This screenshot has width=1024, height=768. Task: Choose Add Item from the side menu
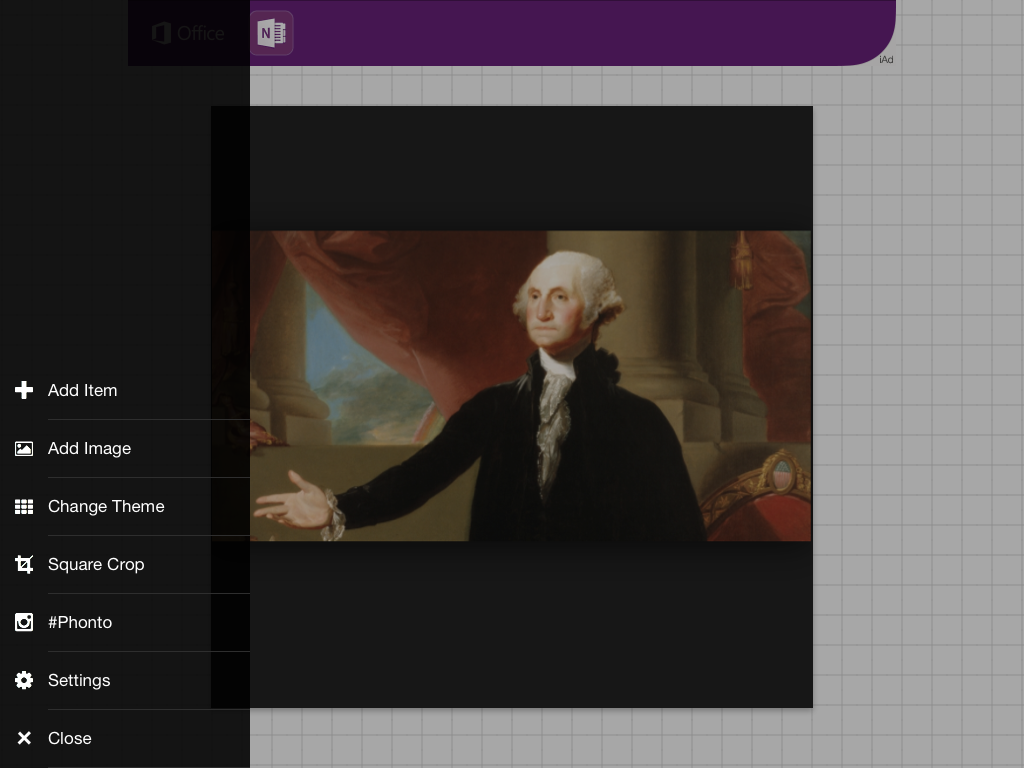(125, 391)
